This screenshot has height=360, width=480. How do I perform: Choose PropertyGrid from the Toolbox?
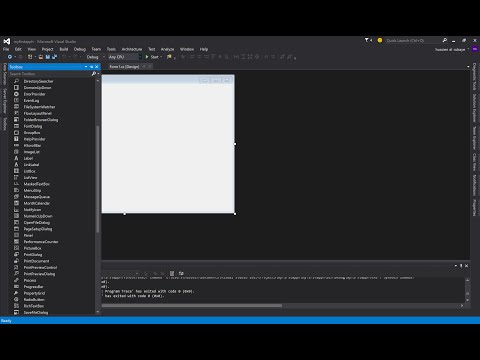pyautogui.click(x=34, y=293)
